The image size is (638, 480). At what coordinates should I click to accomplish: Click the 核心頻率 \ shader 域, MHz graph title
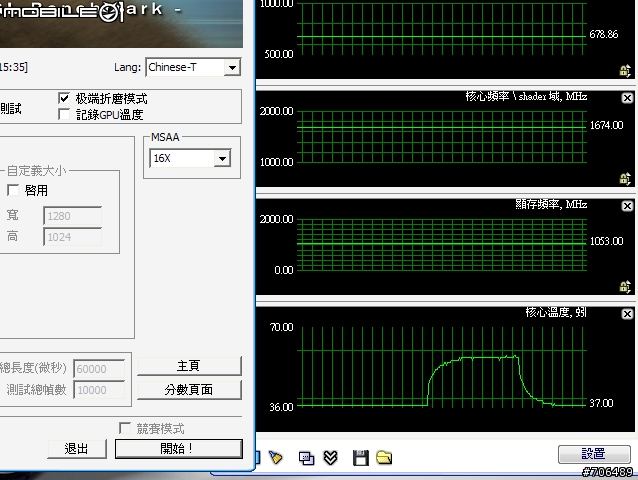(526, 96)
